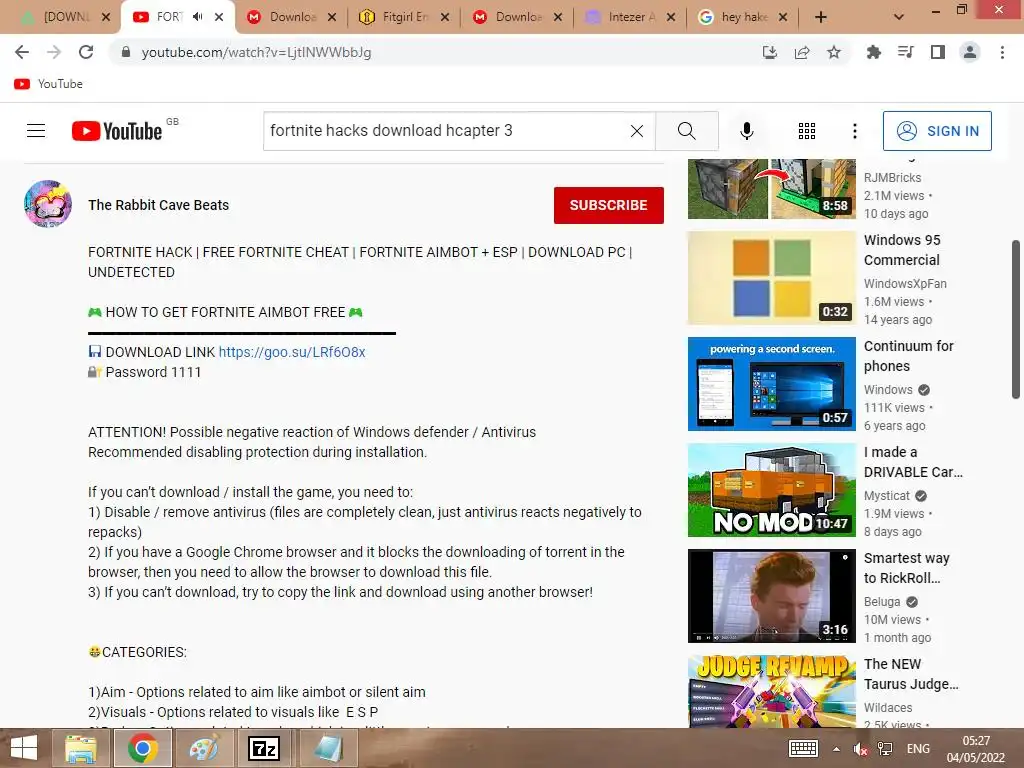The image size is (1024, 768).
Task: Click the Beluga channel name
Action: pyautogui.click(x=882, y=601)
